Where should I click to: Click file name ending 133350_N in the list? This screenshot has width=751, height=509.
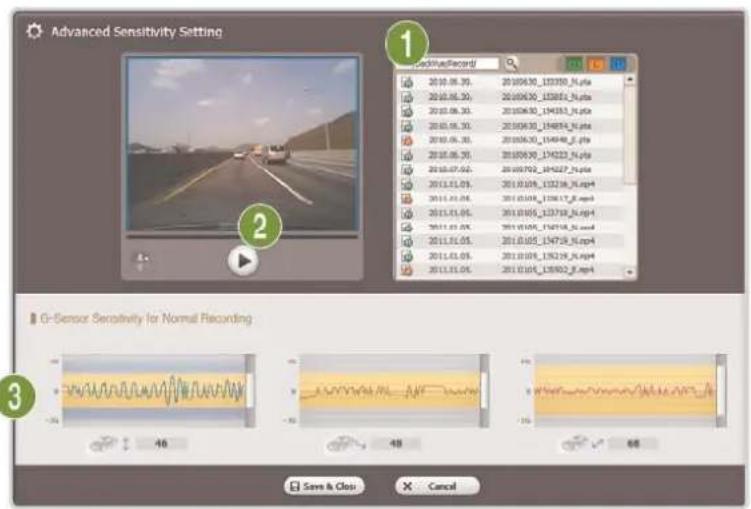(x=546, y=82)
